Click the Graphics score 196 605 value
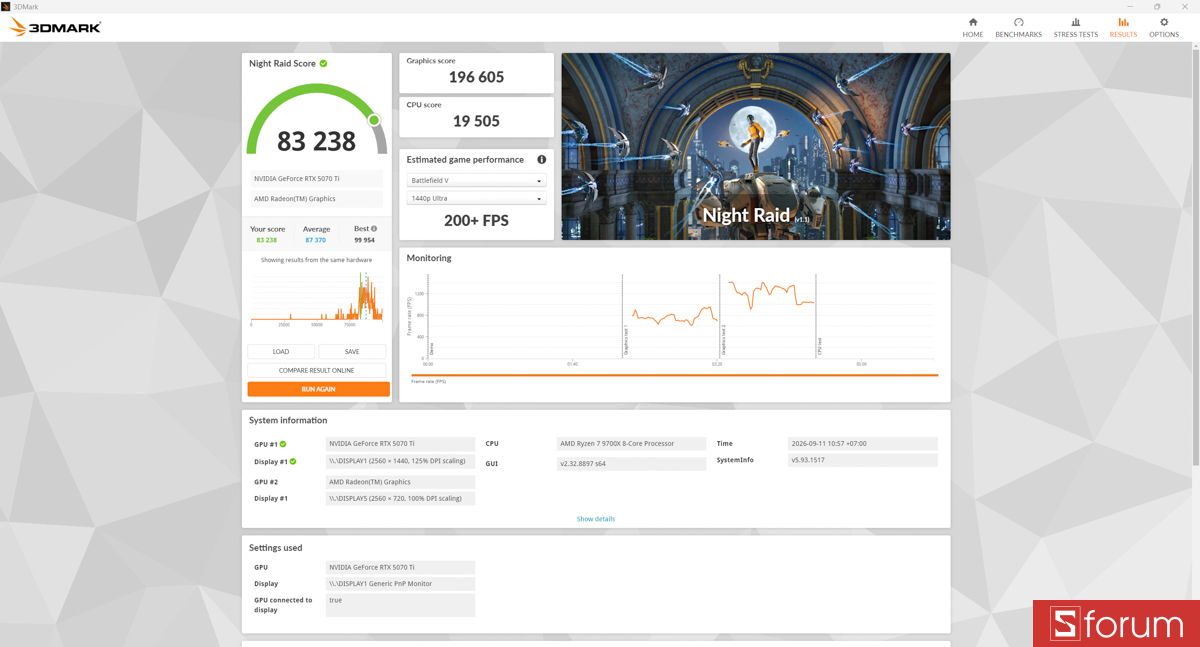The width and height of the screenshot is (1200, 647). [476, 77]
